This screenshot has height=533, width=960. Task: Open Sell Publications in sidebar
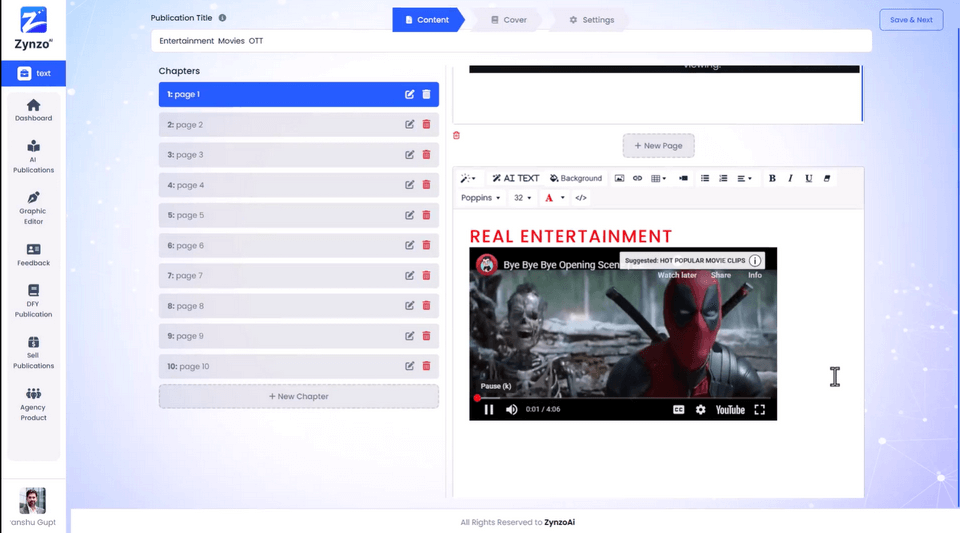pyautogui.click(x=33, y=352)
